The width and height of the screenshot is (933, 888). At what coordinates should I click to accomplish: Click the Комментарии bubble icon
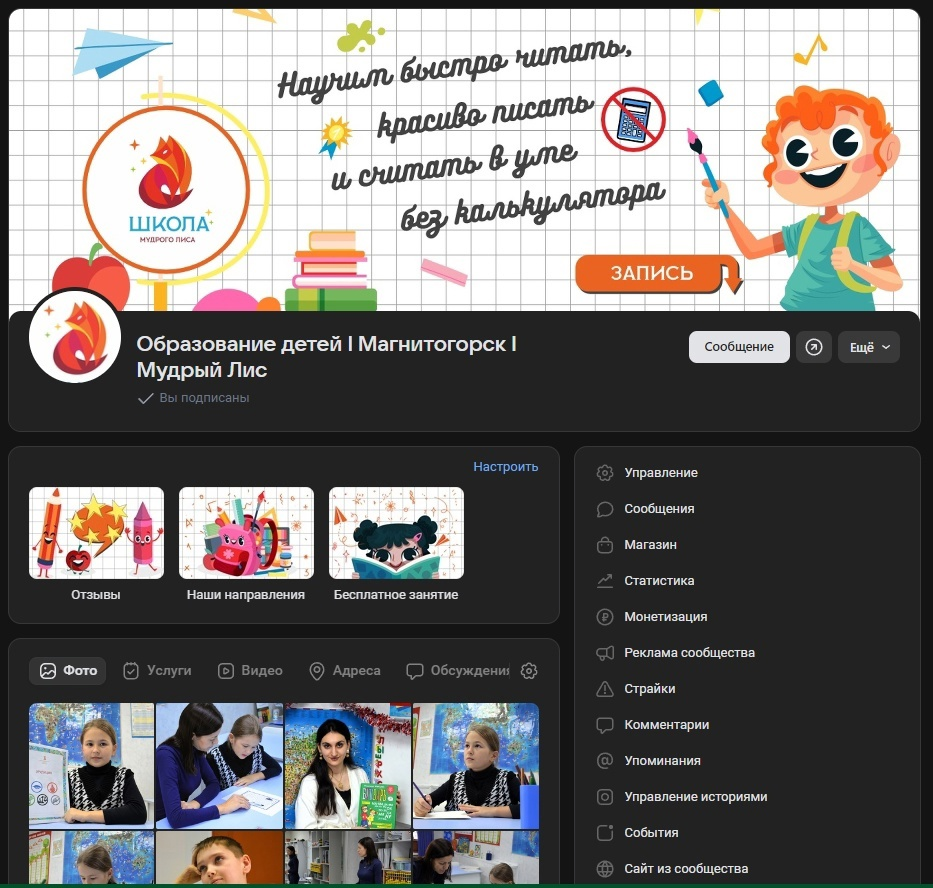tap(605, 725)
